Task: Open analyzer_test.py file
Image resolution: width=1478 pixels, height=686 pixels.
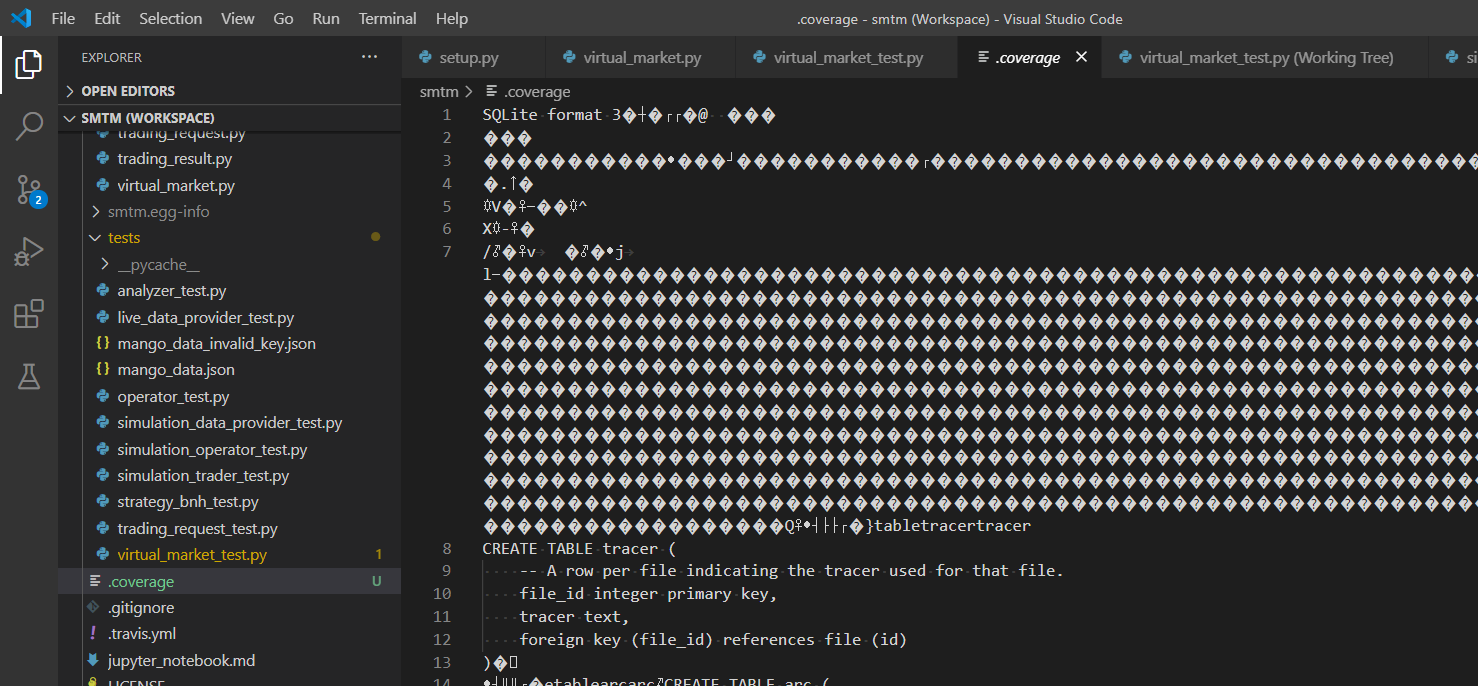Action: pos(230,290)
